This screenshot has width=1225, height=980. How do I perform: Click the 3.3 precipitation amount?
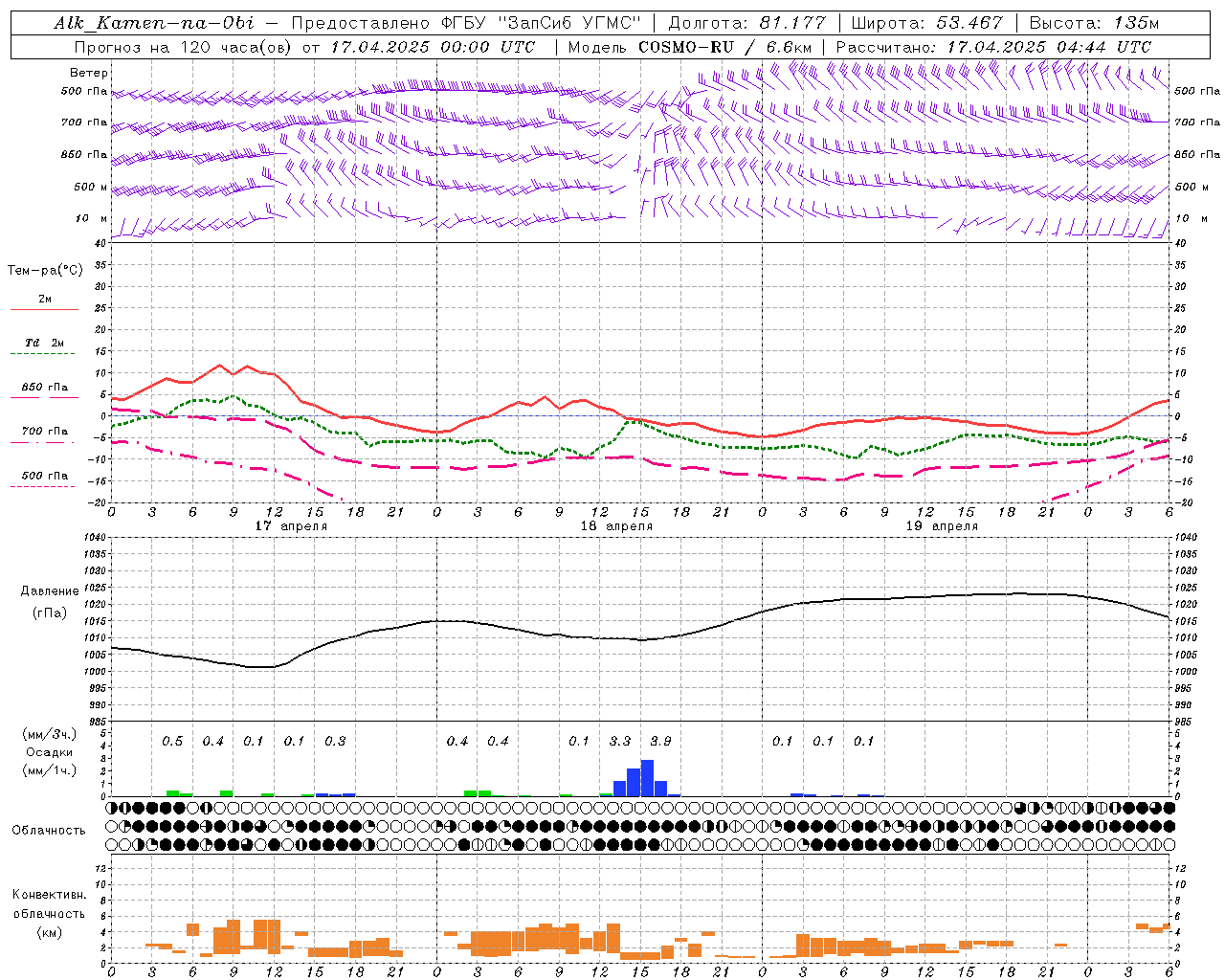click(620, 742)
